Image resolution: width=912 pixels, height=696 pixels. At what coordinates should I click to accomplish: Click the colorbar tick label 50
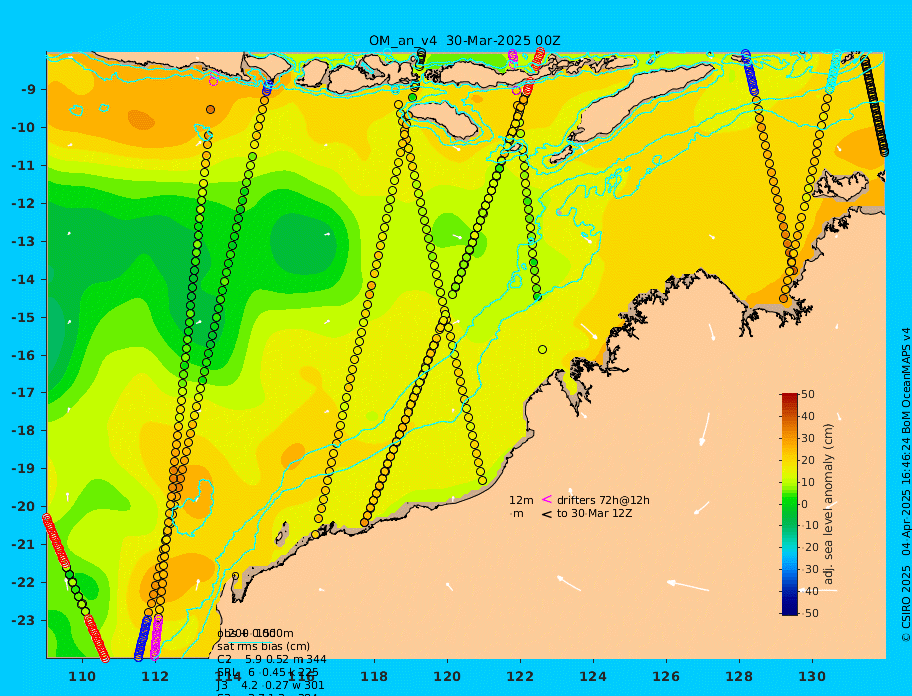(x=808, y=394)
